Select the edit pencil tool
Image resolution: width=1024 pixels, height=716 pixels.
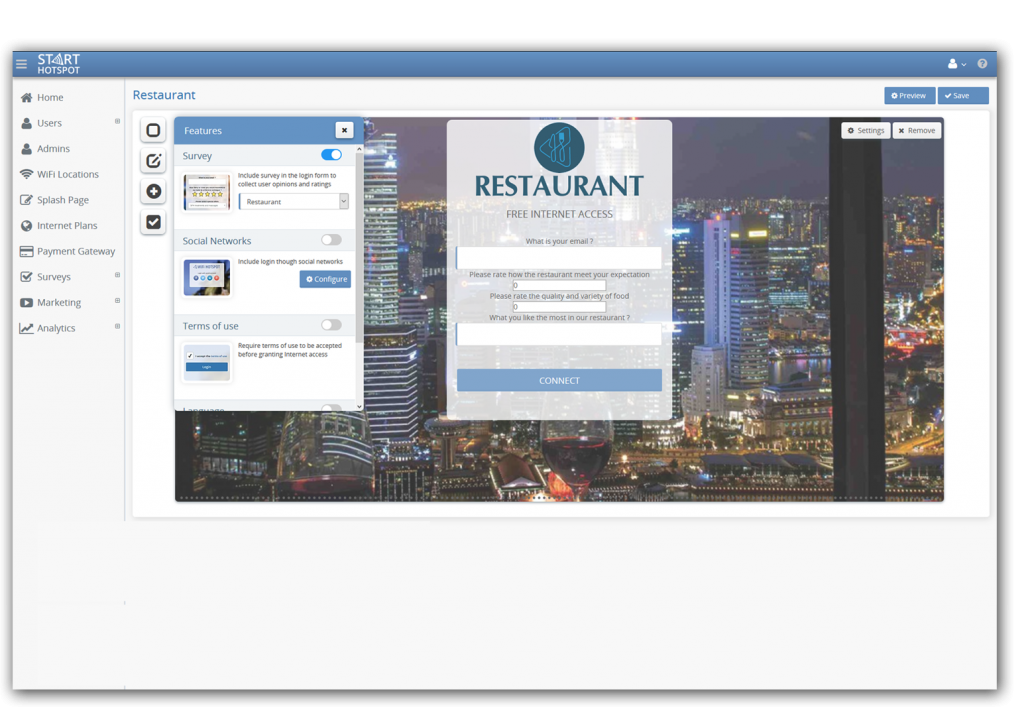tap(153, 161)
